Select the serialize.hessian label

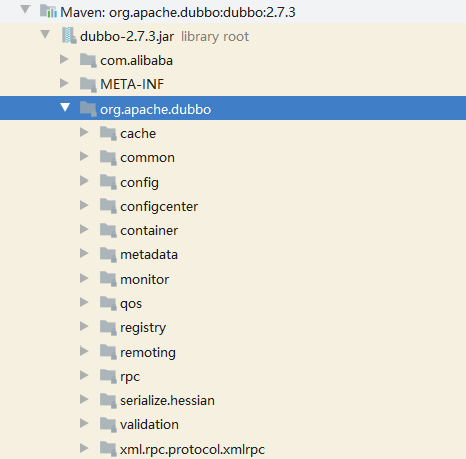(x=167, y=401)
